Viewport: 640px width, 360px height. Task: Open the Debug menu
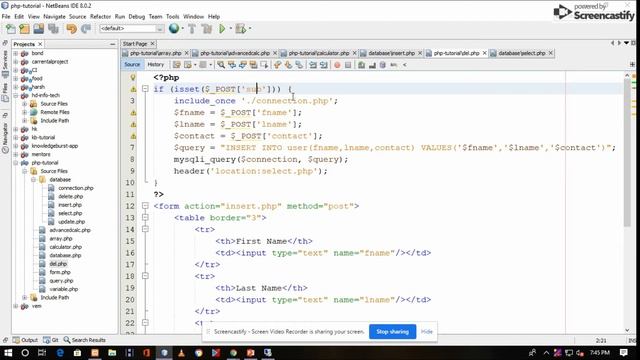tap(137, 17)
